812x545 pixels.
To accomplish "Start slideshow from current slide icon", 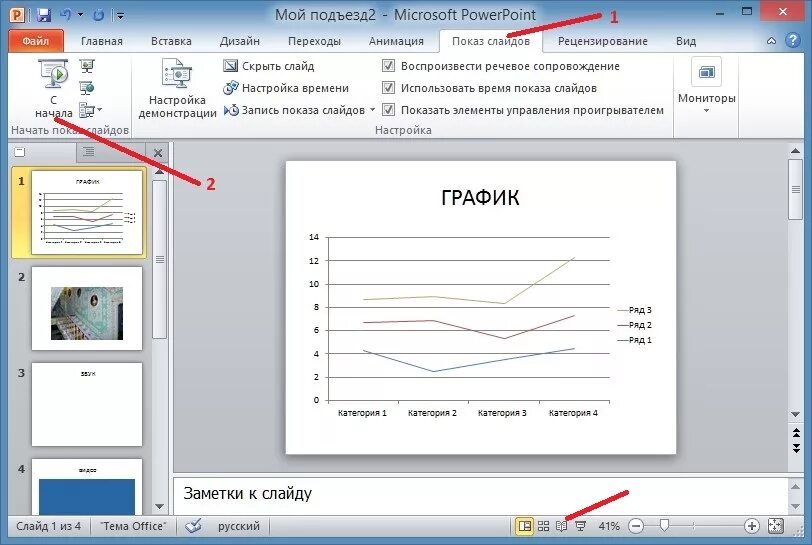I will (x=87, y=66).
